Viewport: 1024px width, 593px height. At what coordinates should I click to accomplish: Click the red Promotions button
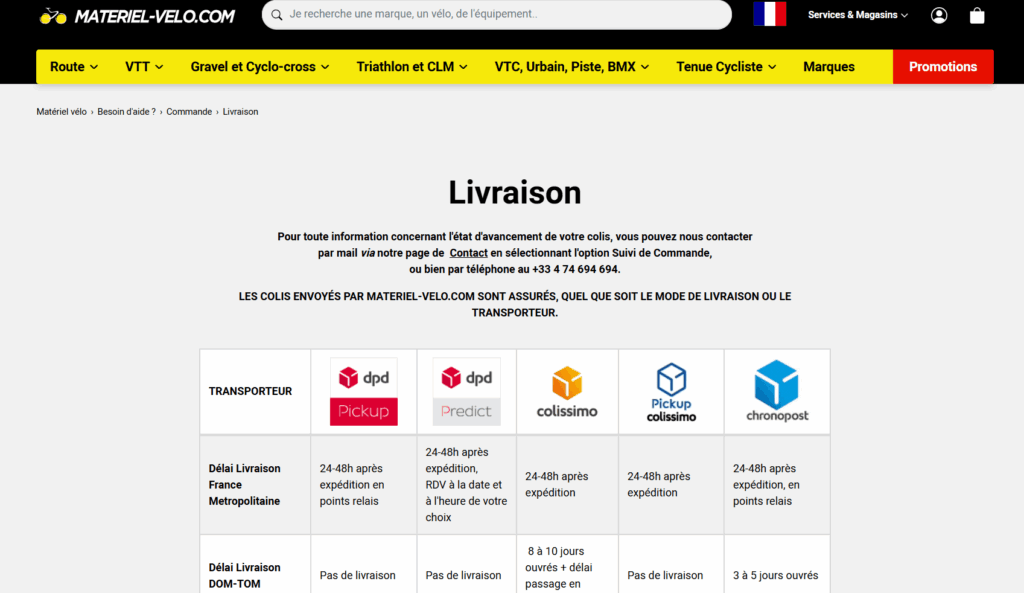click(943, 67)
